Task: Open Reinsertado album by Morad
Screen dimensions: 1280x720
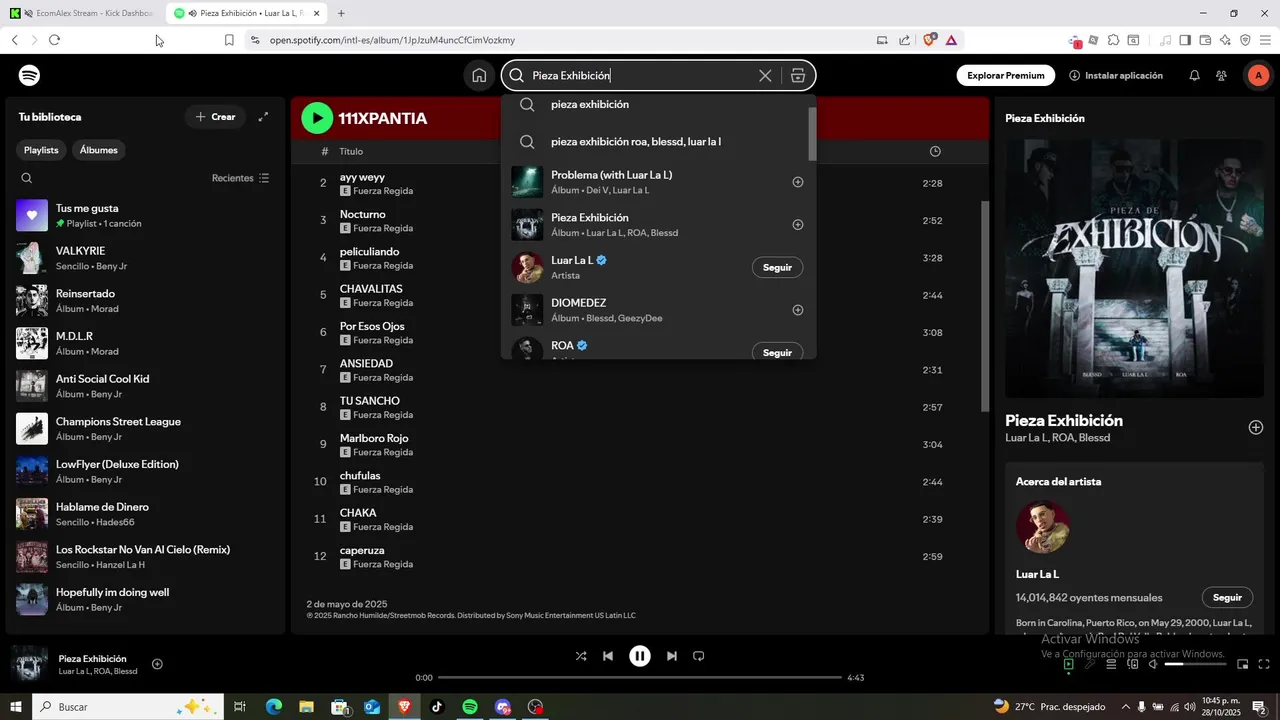Action: pyautogui.click(x=145, y=301)
